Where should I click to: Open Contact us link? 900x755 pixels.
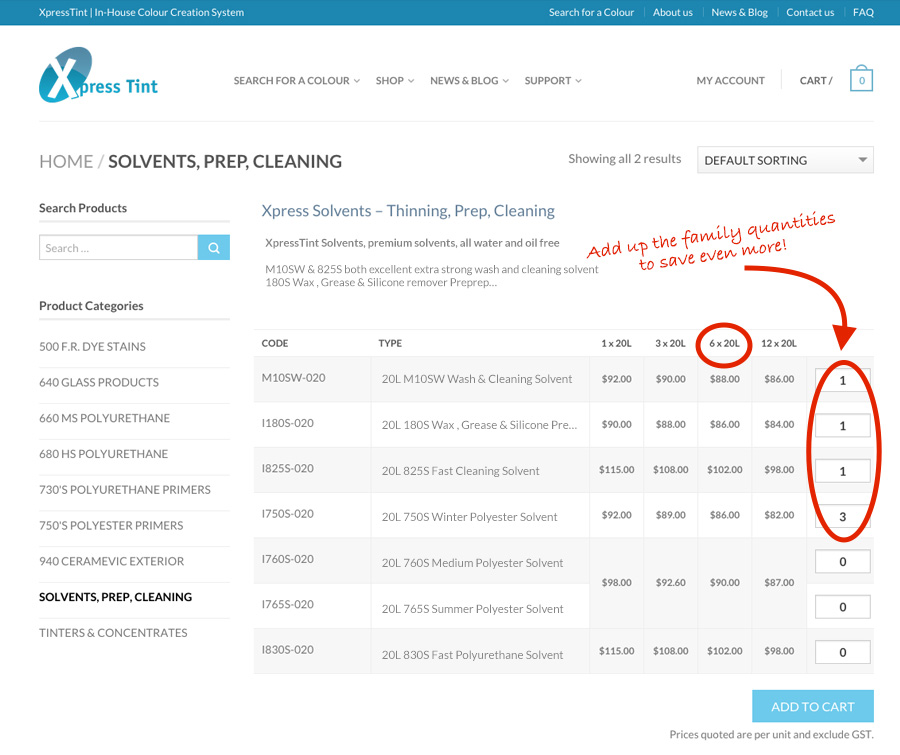coord(810,12)
